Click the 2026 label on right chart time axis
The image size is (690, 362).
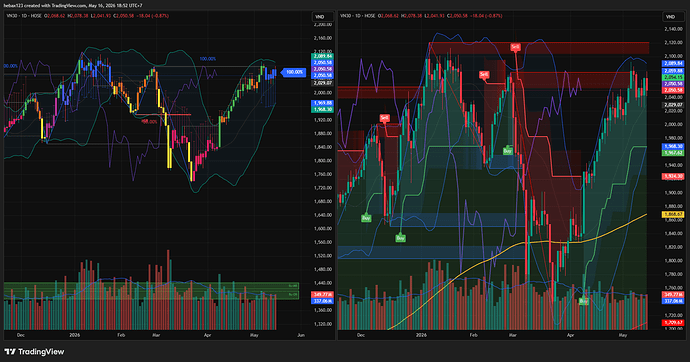click(x=421, y=335)
